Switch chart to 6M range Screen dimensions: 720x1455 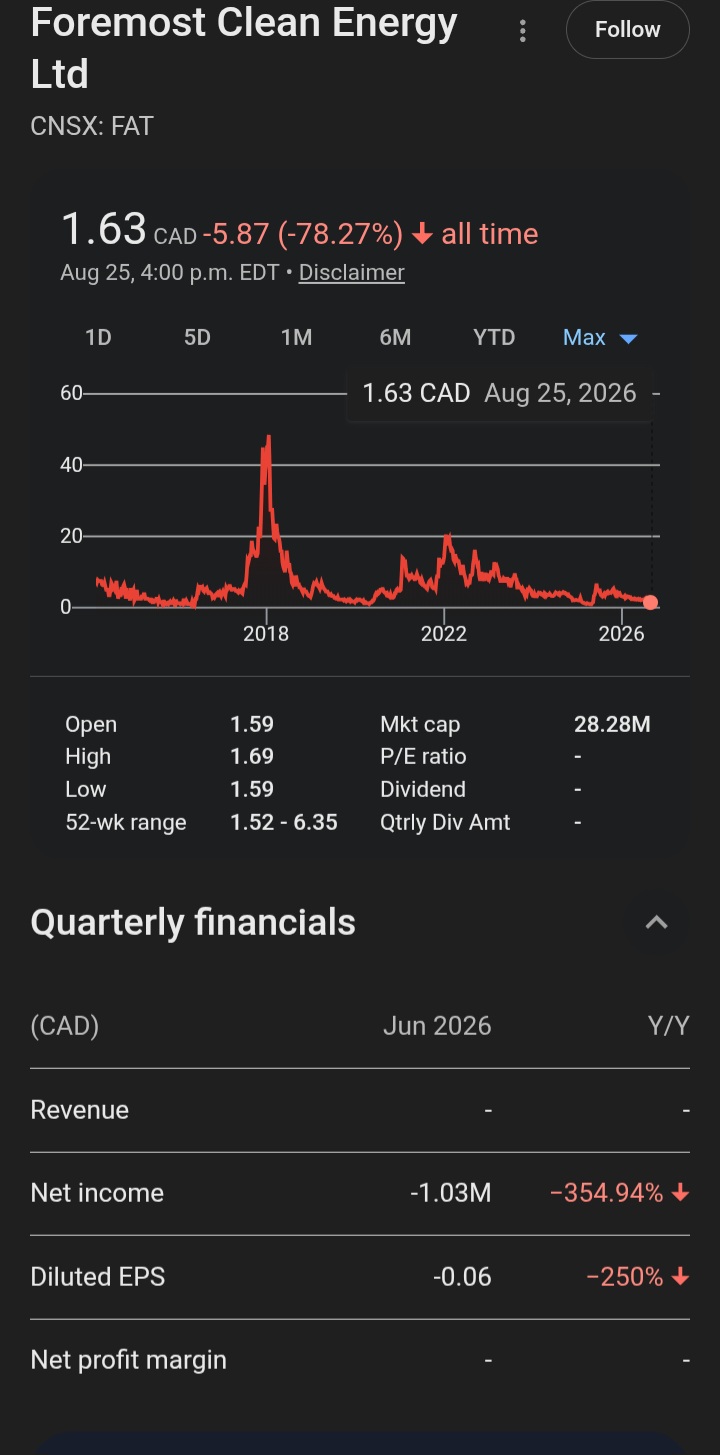pyautogui.click(x=395, y=338)
